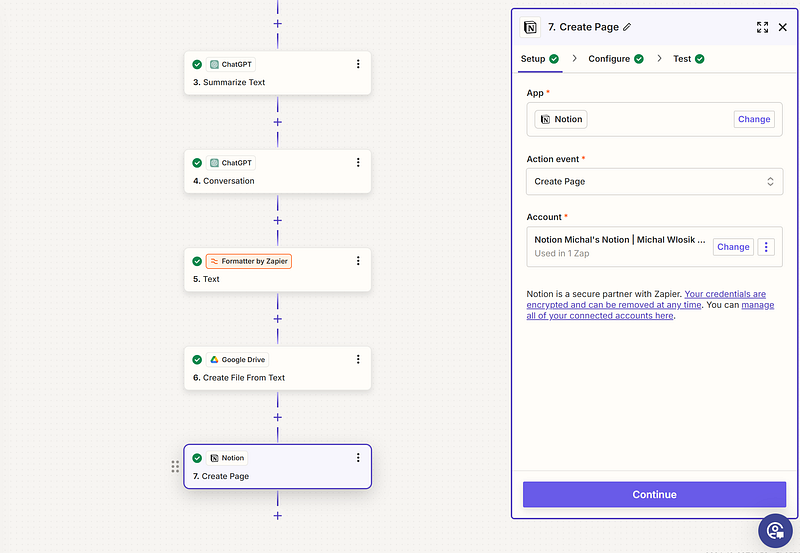Open the three-dot menu on Summarize Text step
The width and height of the screenshot is (800, 553).
358,64
